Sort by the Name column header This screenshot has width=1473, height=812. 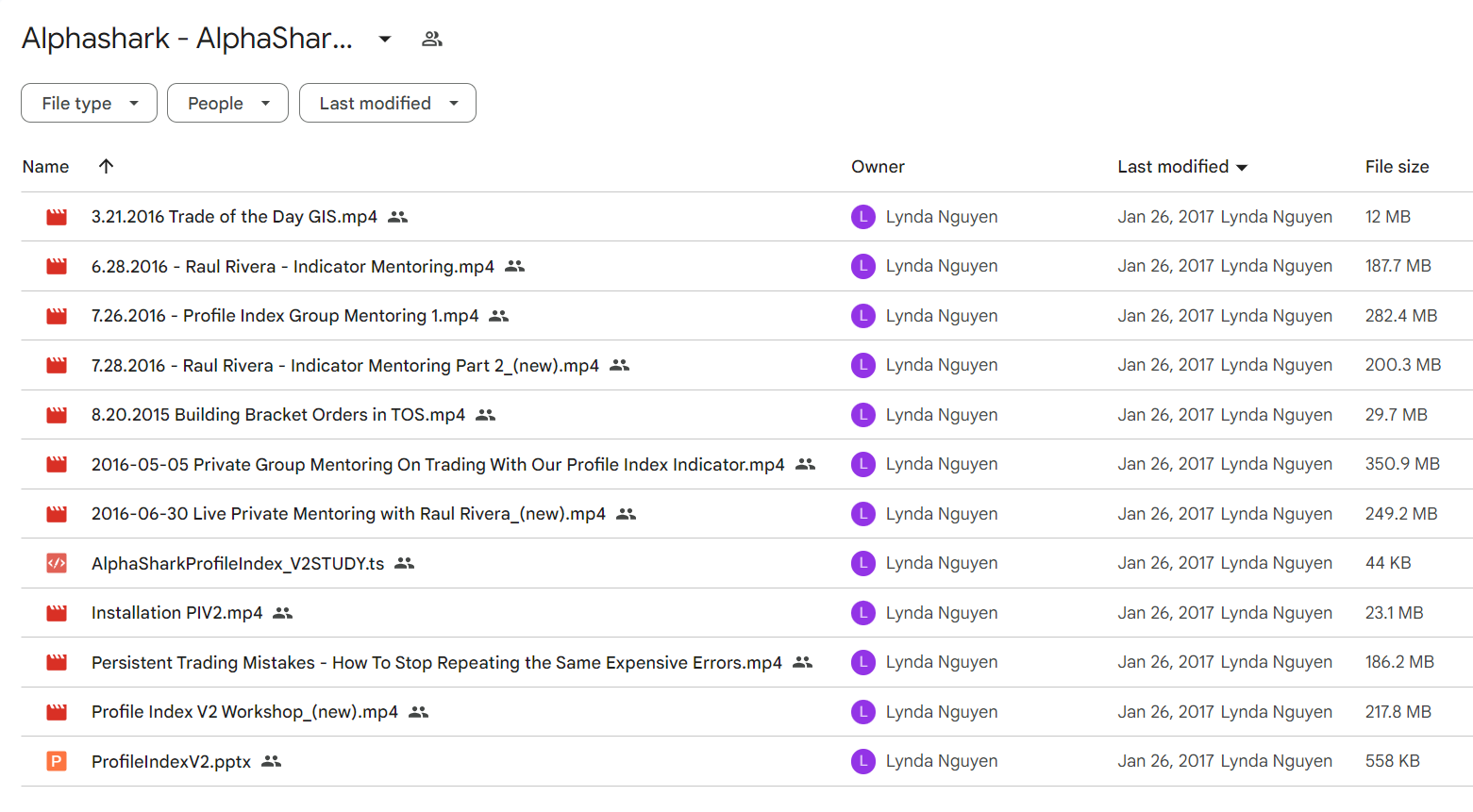tap(45, 167)
